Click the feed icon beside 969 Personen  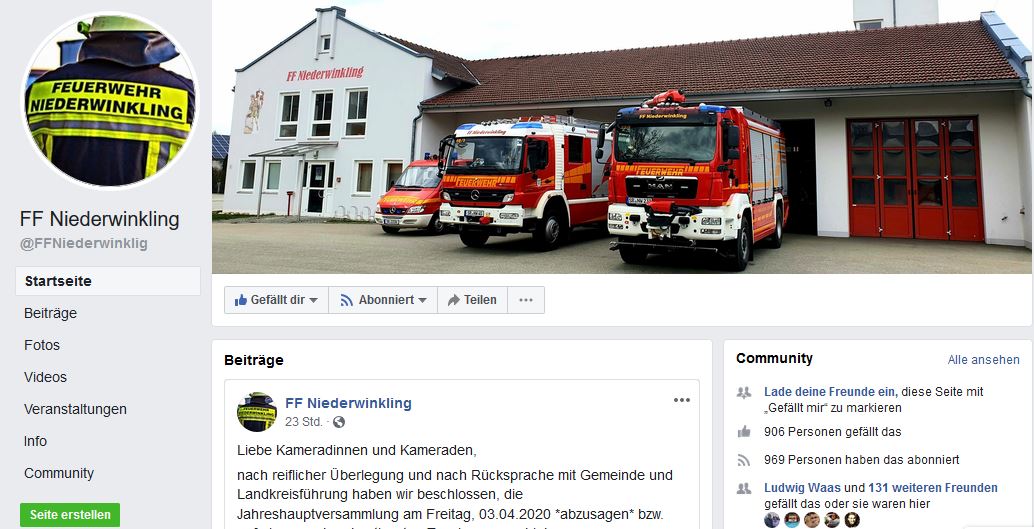click(745, 460)
